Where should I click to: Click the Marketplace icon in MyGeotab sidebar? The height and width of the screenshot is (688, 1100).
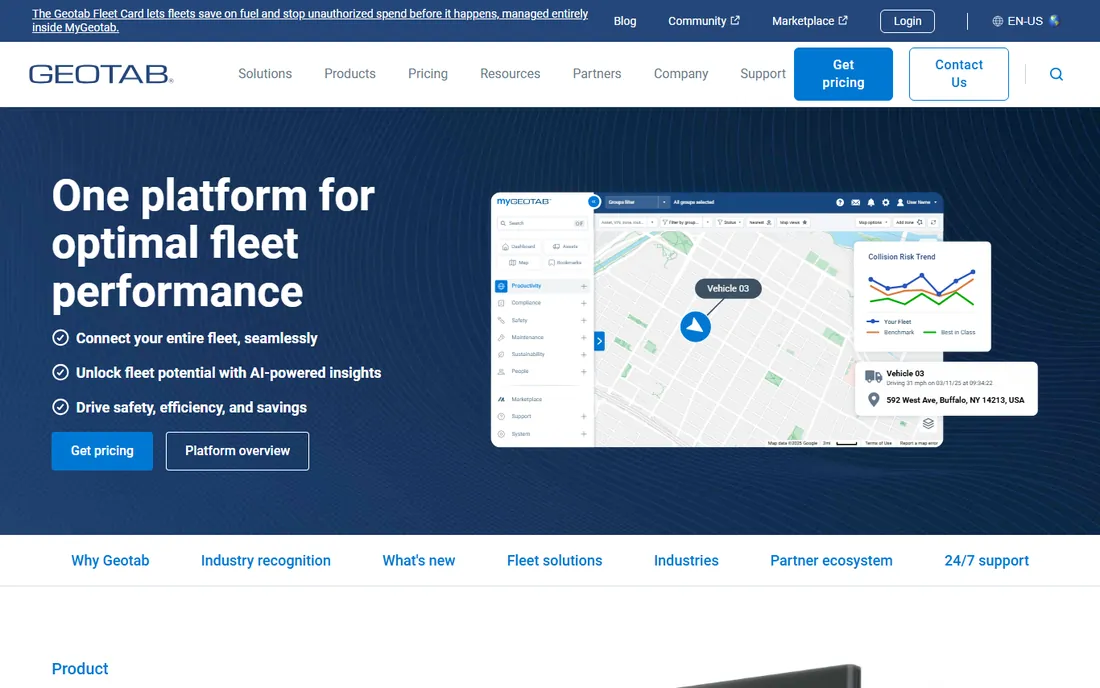pyautogui.click(x=501, y=399)
